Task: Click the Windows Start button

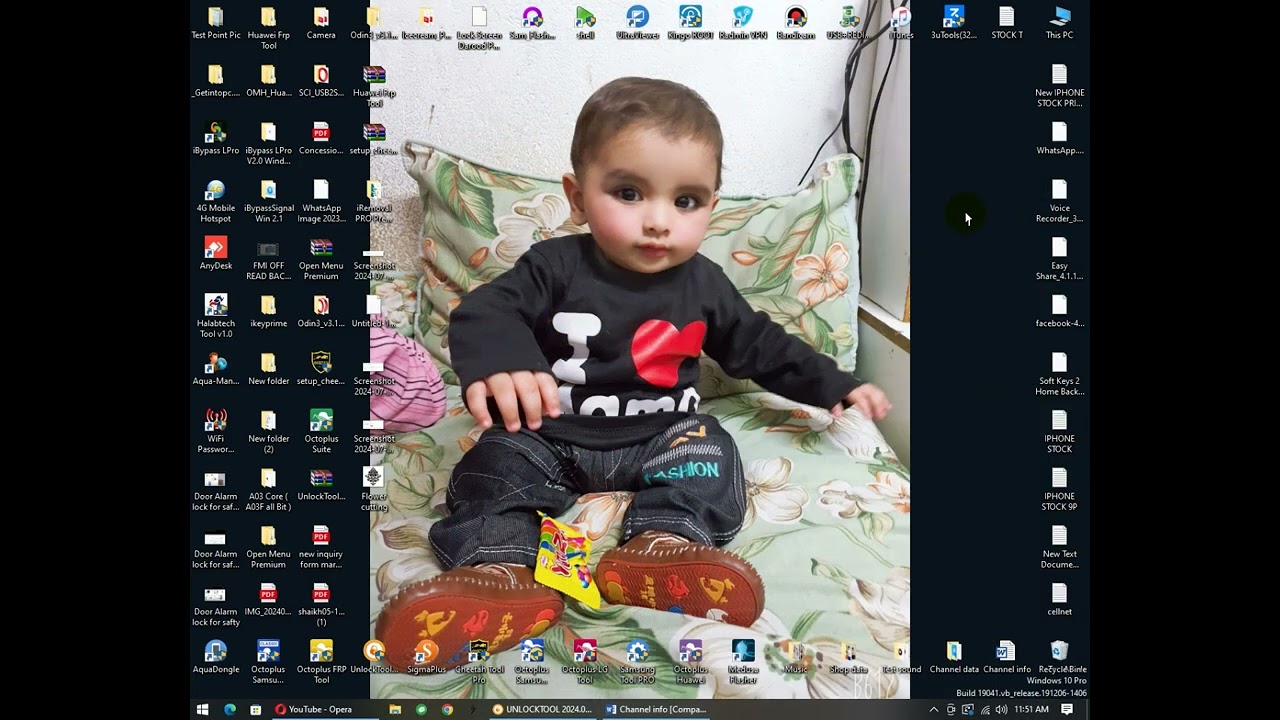Action: 203,709
